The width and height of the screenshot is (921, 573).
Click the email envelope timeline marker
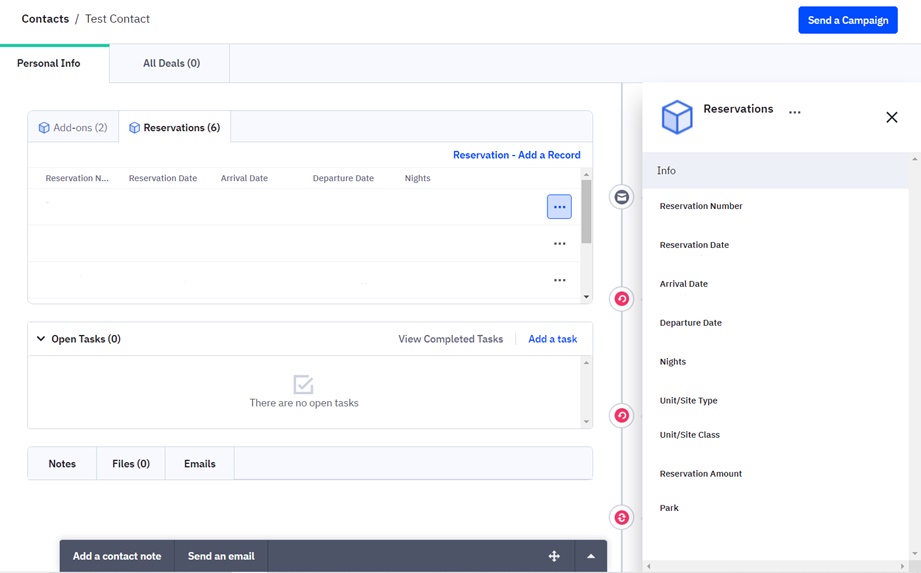click(x=621, y=197)
